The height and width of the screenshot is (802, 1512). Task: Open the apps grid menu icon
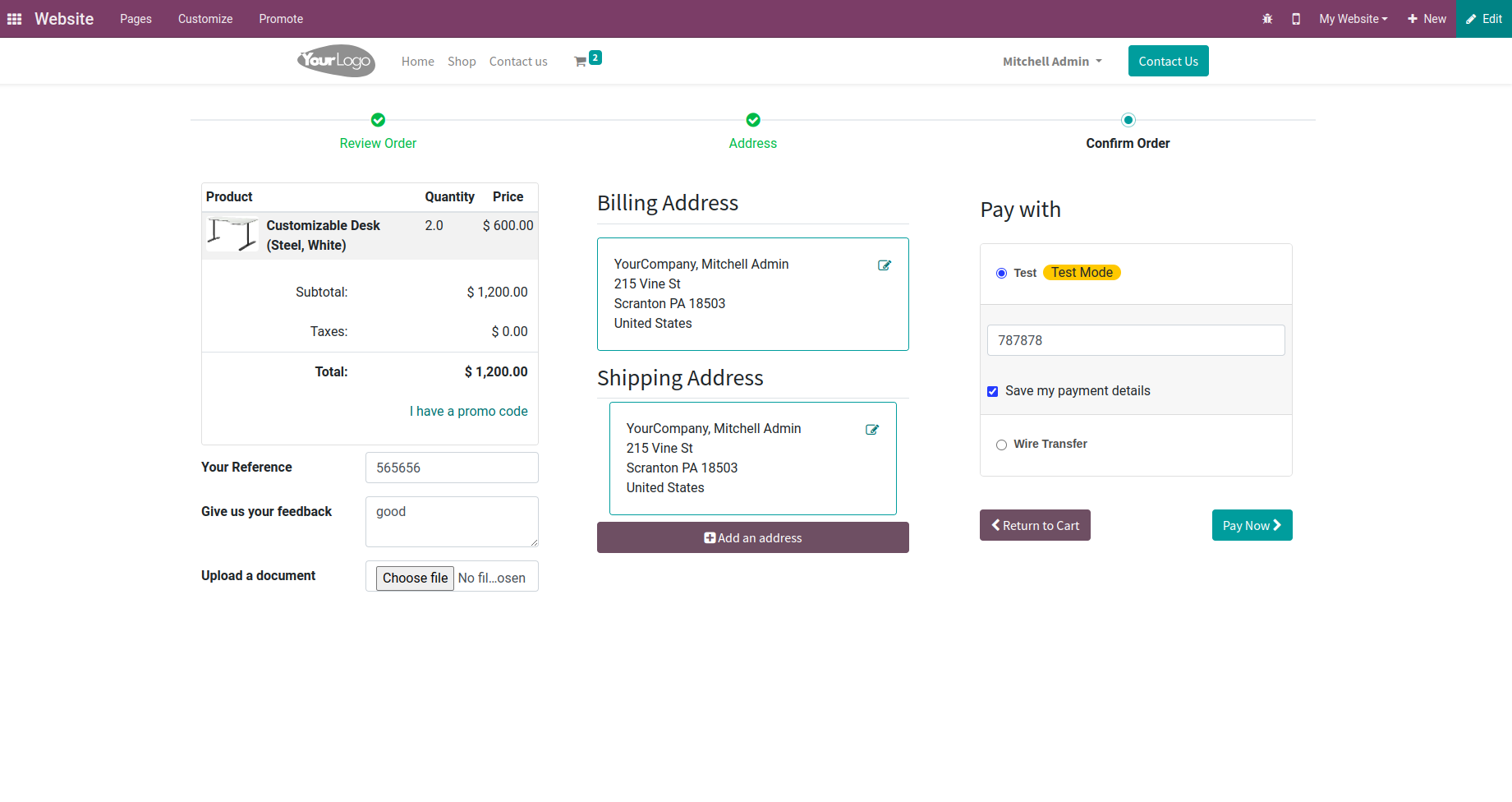[x=15, y=19]
